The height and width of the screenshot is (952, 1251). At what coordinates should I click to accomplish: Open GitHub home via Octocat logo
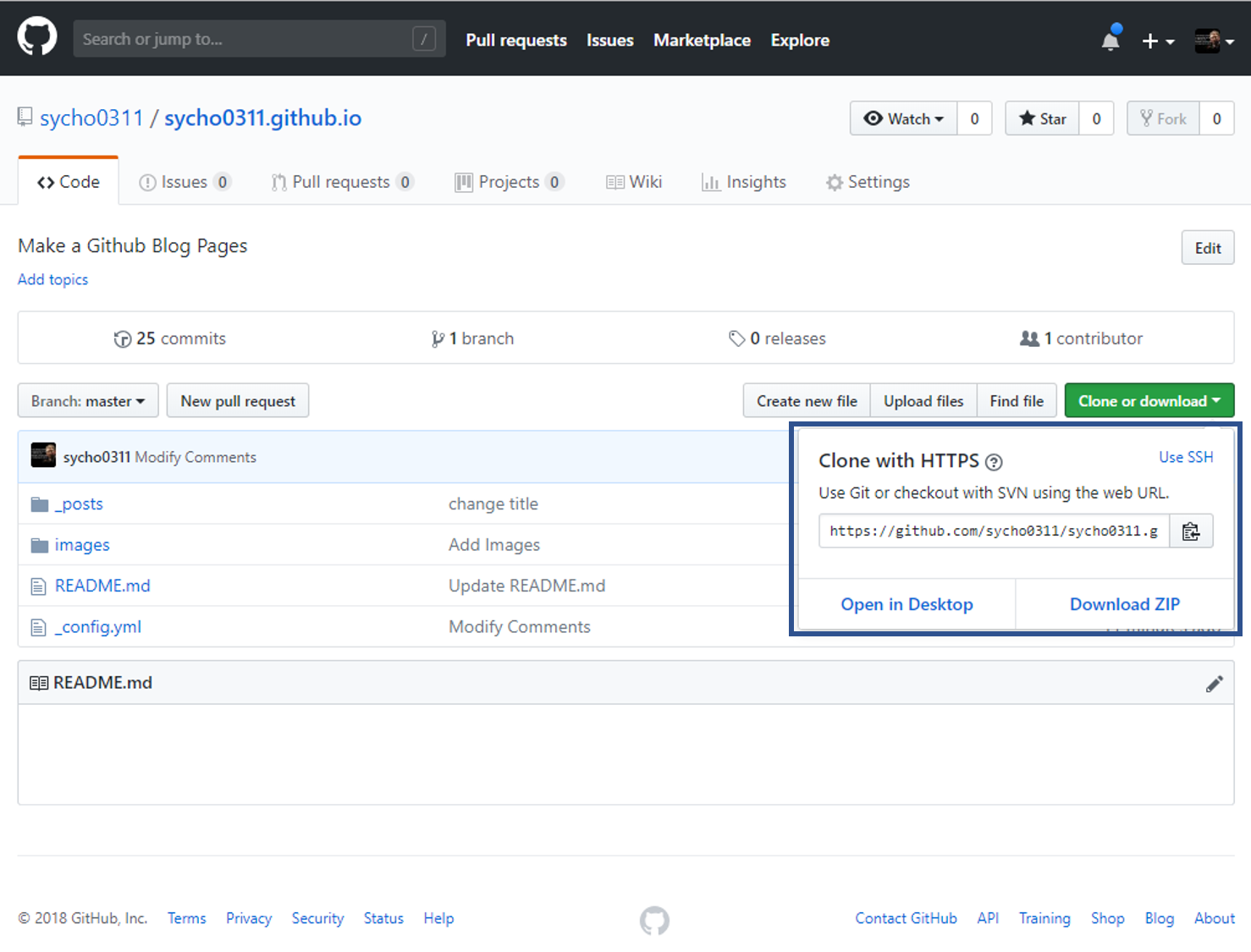(x=37, y=37)
